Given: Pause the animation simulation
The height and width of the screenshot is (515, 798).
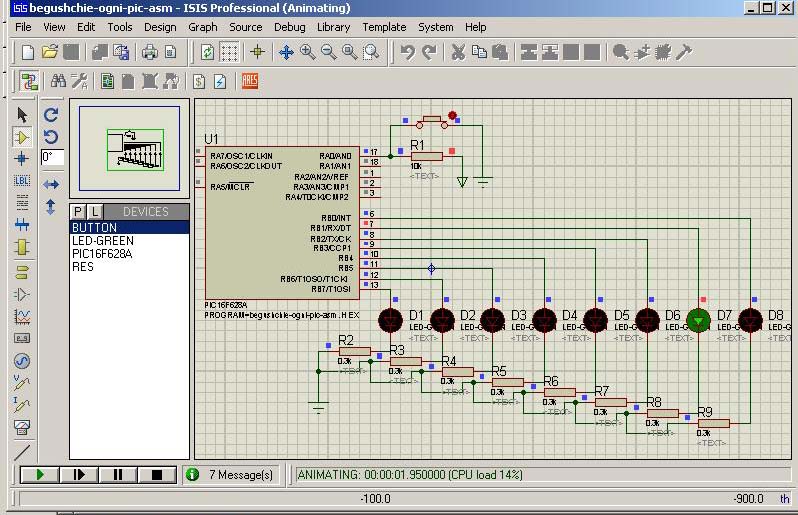Looking at the screenshot, I should 117,474.
